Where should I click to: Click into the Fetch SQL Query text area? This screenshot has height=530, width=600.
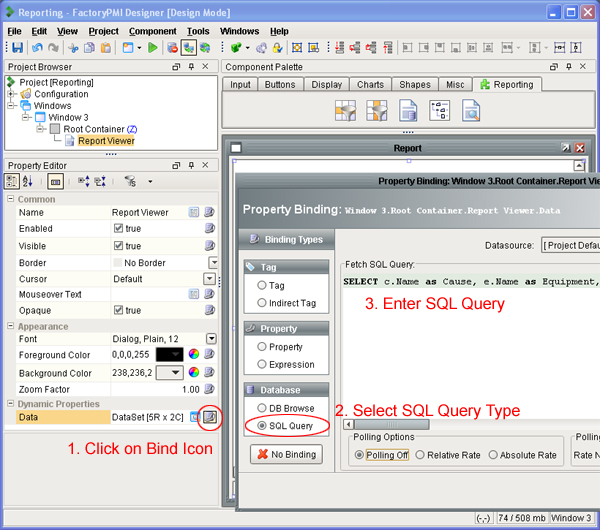[x=471, y=344]
